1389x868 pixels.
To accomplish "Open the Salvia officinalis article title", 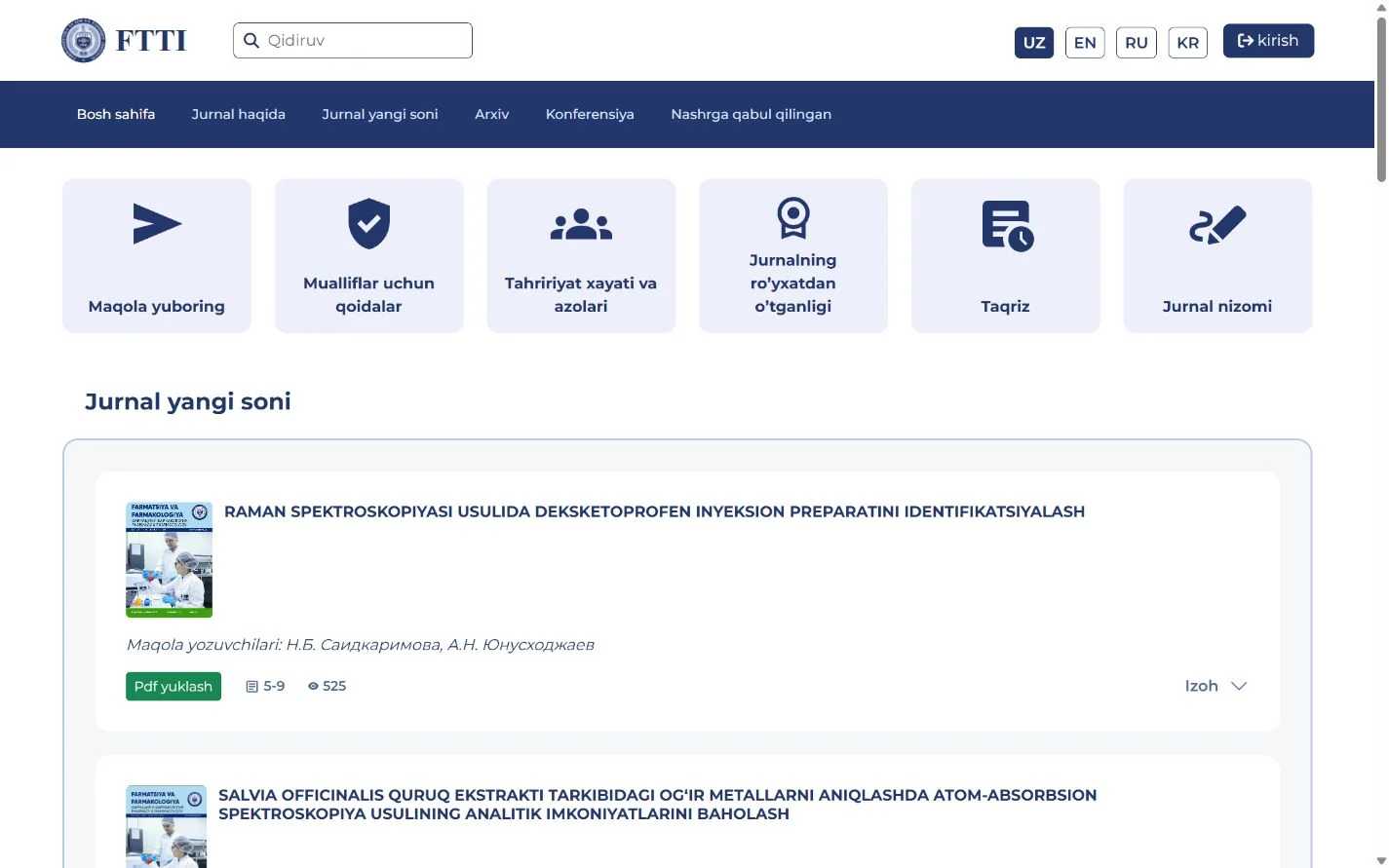I will 657,805.
